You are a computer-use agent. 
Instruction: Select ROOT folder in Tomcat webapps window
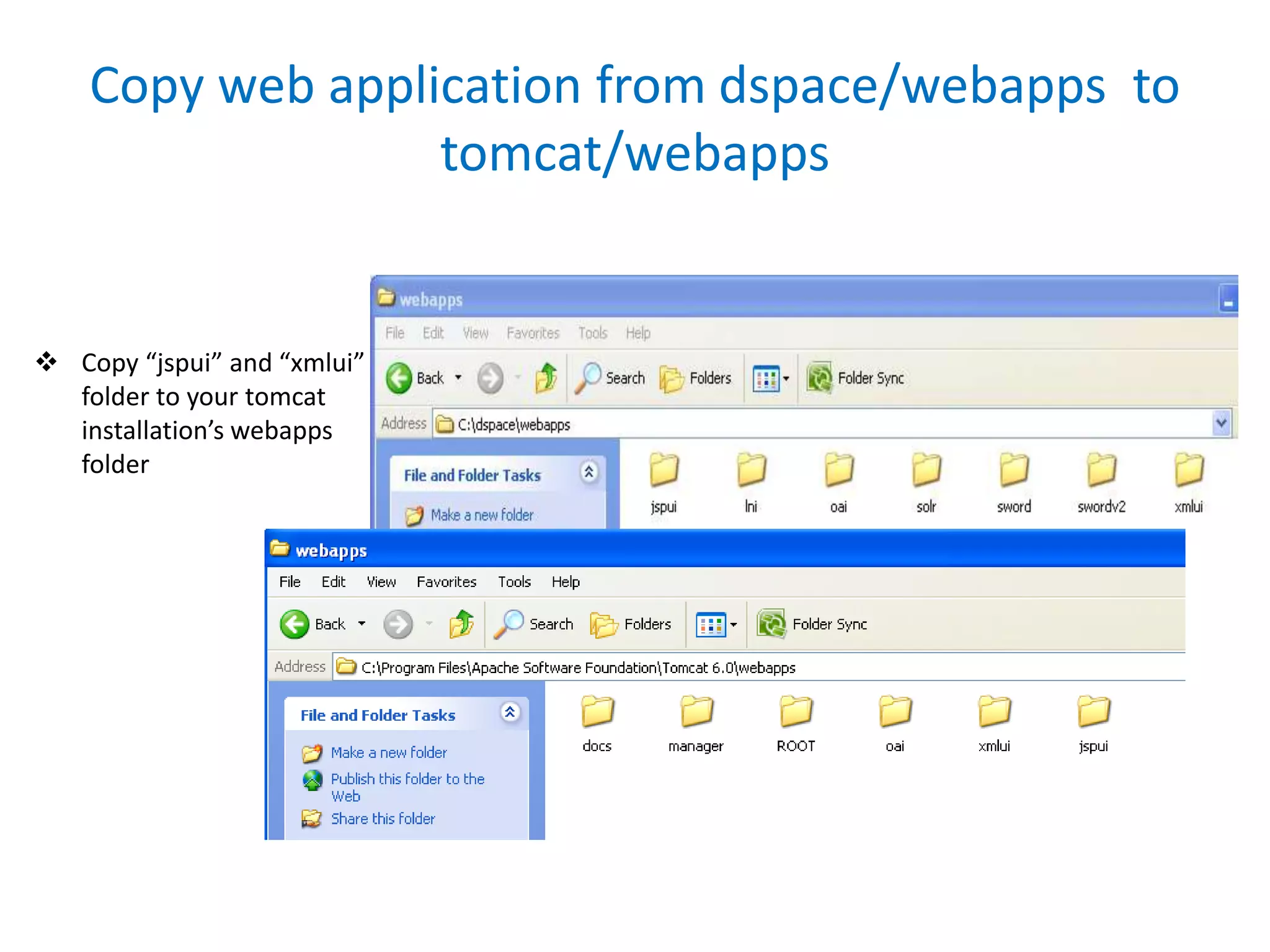(796, 723)
